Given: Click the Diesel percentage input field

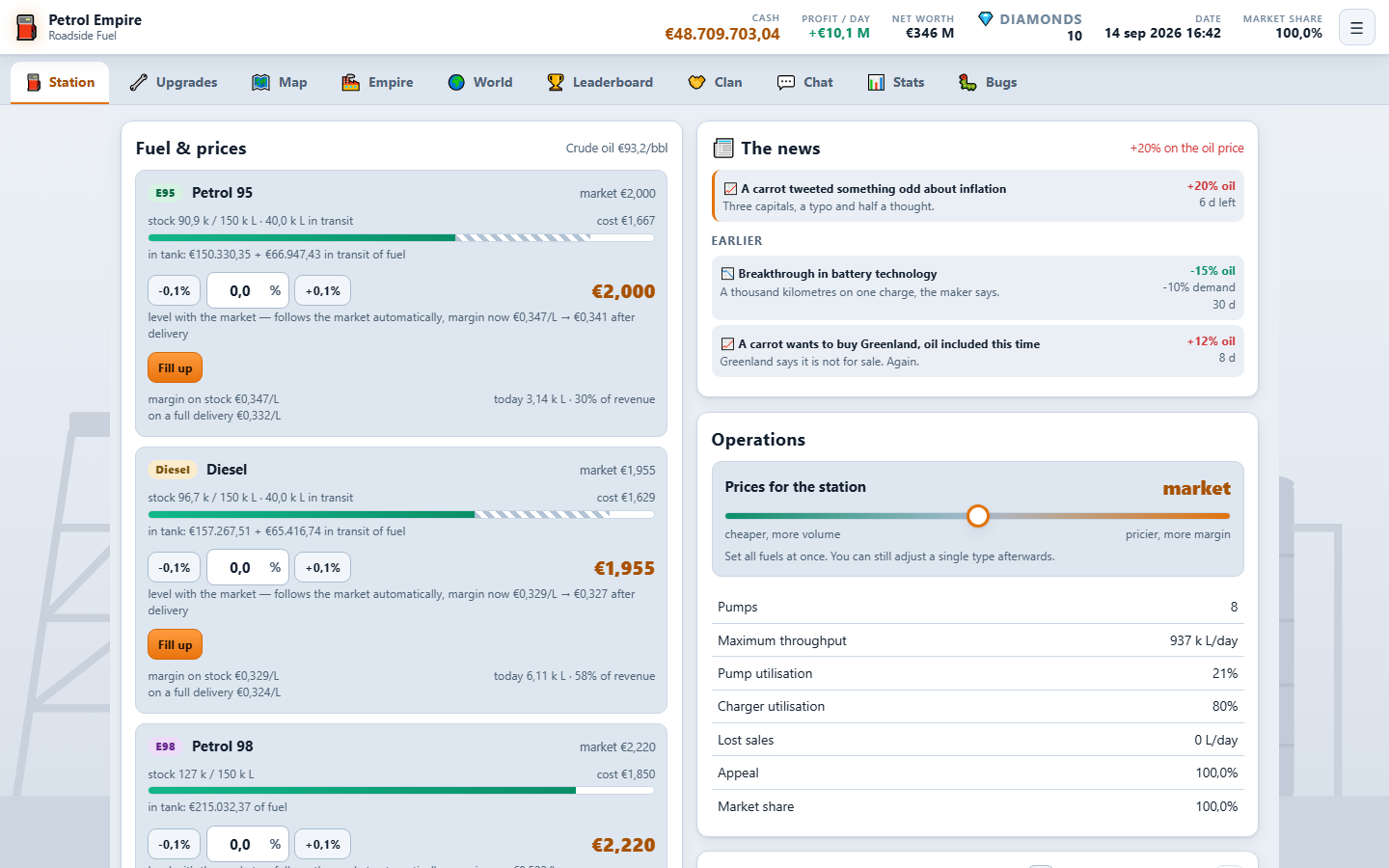Looking at the screenshot, I should point(248,567).
